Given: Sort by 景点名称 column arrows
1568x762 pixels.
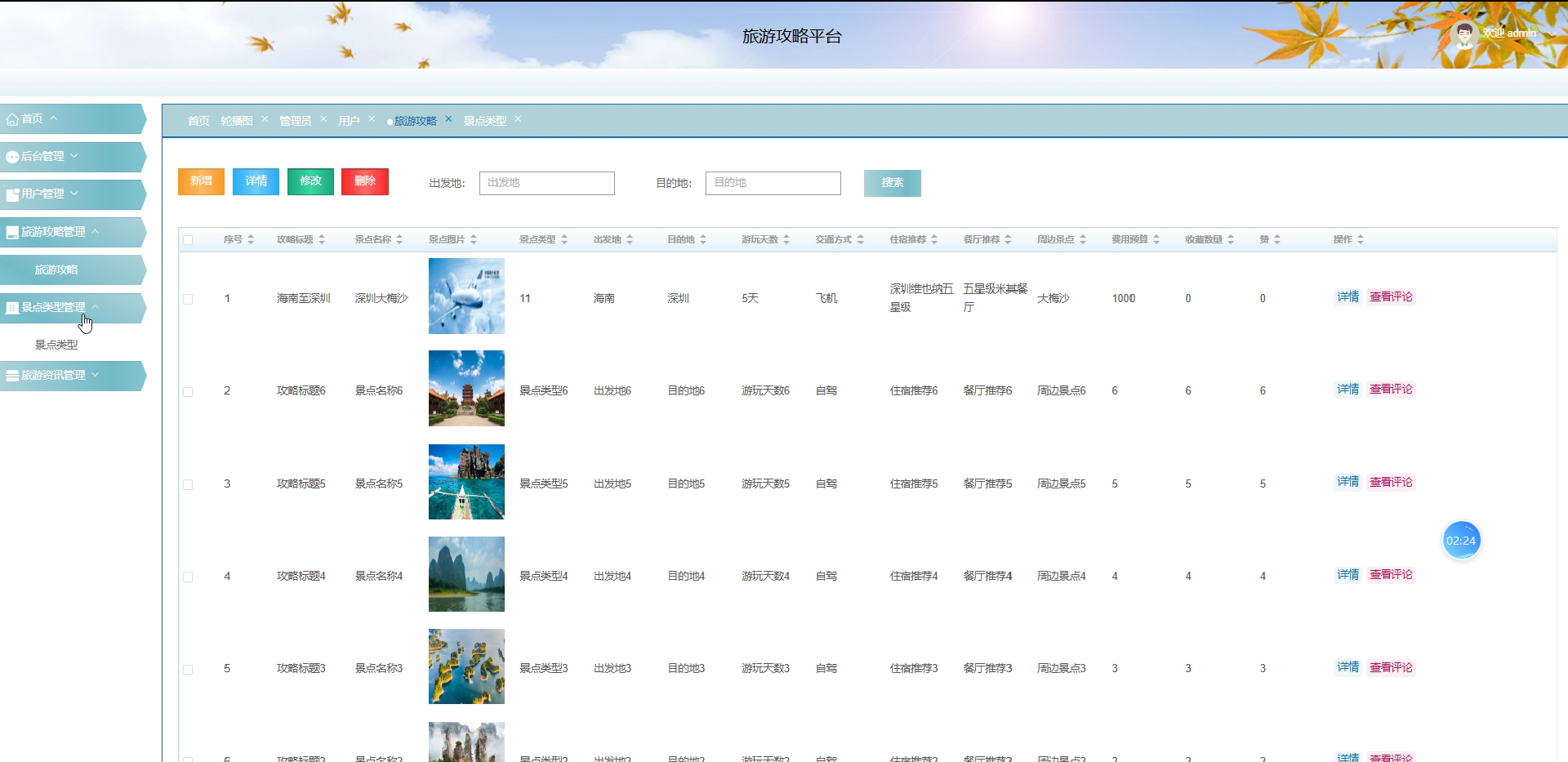Looking at the screenshot, I should pyautogui.click(x=399, y=239).
